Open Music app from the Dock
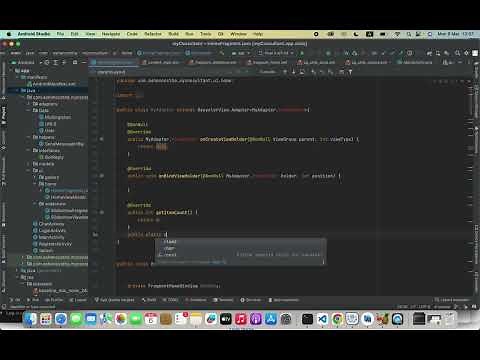This screenshot has height=360, width=480. tap(241, 319)
